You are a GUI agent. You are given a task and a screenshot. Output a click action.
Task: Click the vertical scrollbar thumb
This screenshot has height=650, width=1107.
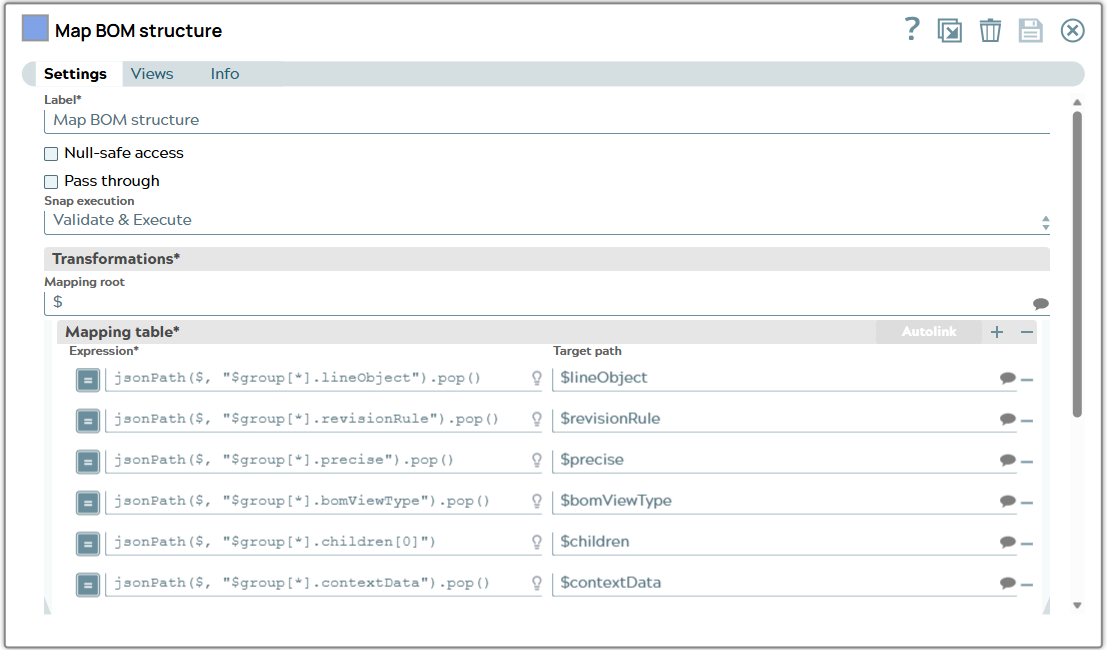pyautogui.click(x=1077, y=264)
